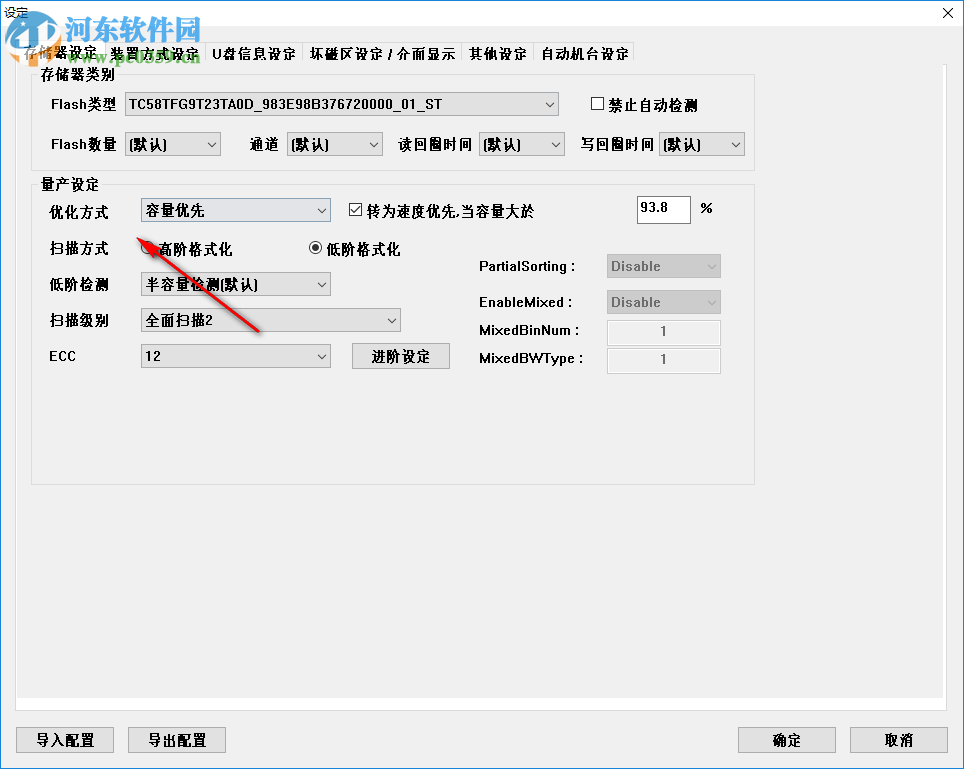
Task: Open the Flash类型 dropdown
Action: [x=549, y=104]
